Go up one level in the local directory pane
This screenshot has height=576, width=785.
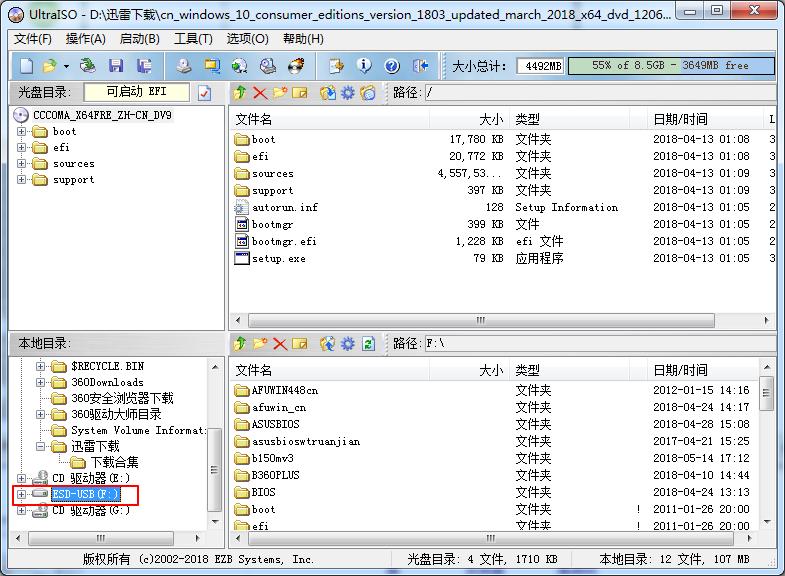[240, 344]
